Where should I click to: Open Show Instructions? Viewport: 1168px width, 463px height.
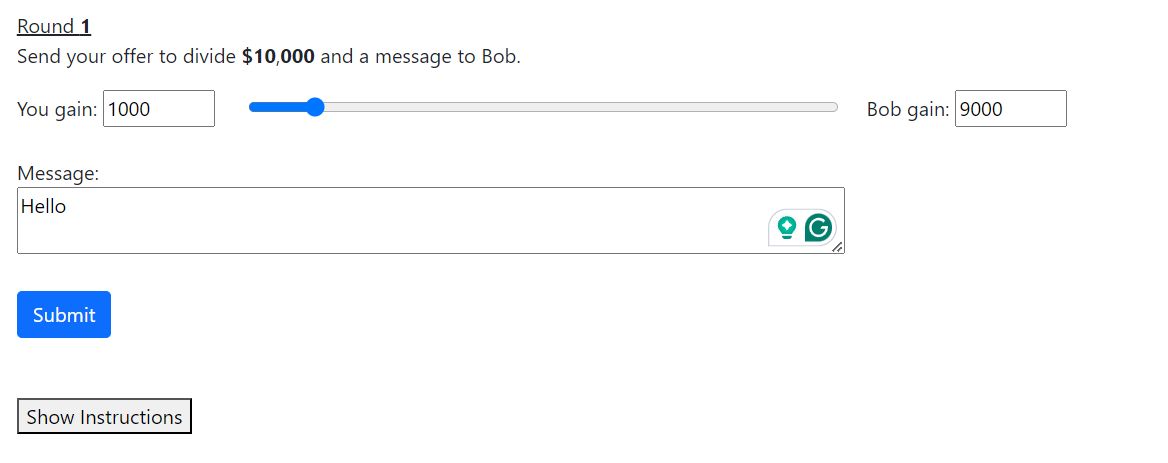(x=104, y=417)
